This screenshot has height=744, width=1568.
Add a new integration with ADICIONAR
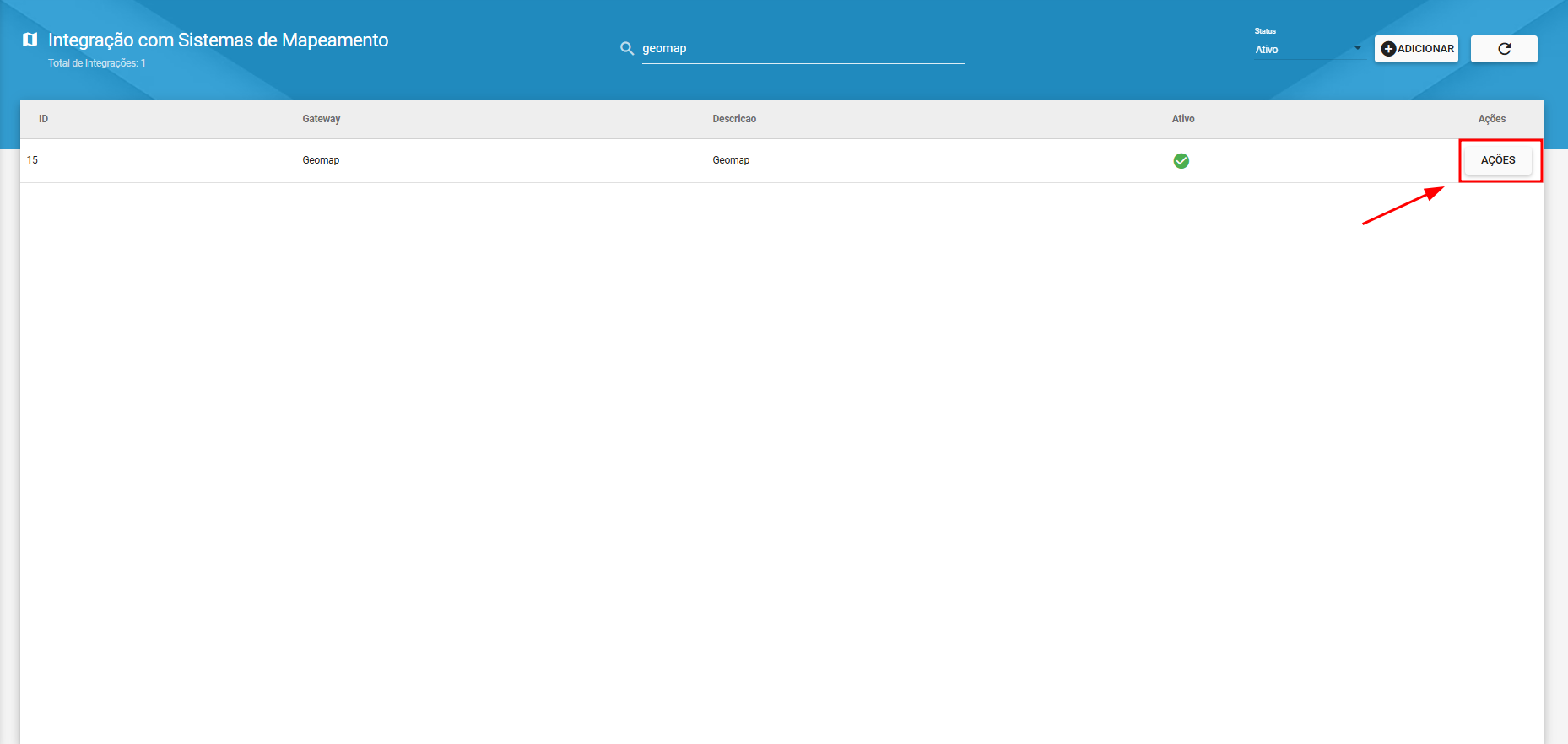click(1416, 49)
